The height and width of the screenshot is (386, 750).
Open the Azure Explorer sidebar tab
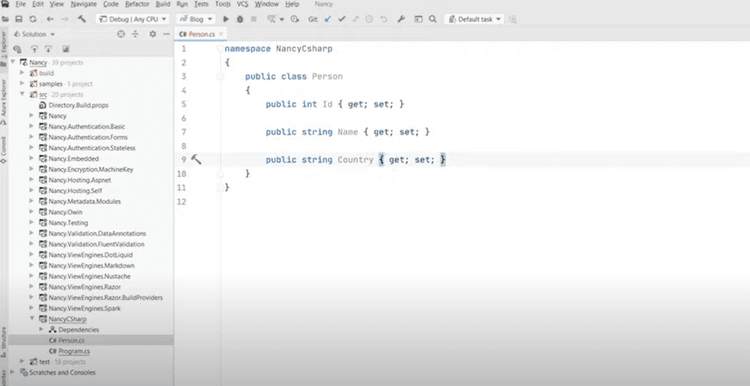(x=4, y=102)
